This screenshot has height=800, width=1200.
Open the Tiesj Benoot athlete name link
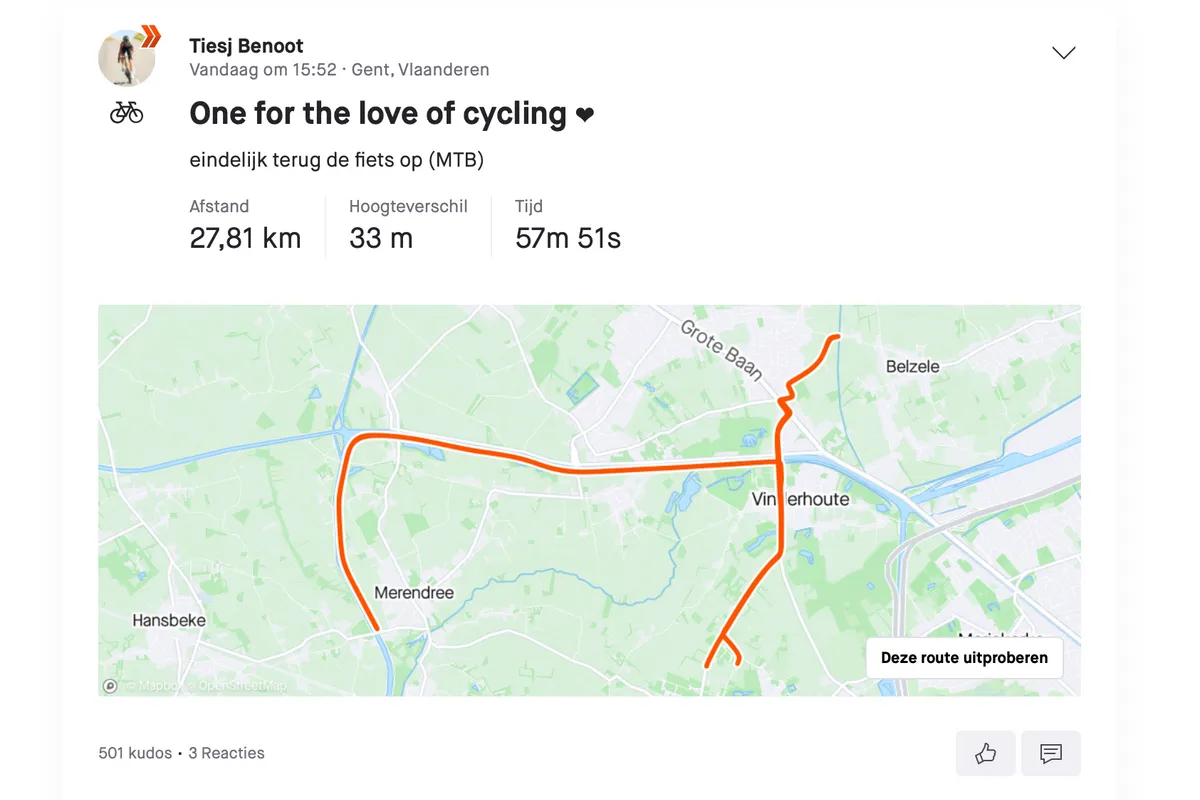pyautogui.click(x=246, y=46)
